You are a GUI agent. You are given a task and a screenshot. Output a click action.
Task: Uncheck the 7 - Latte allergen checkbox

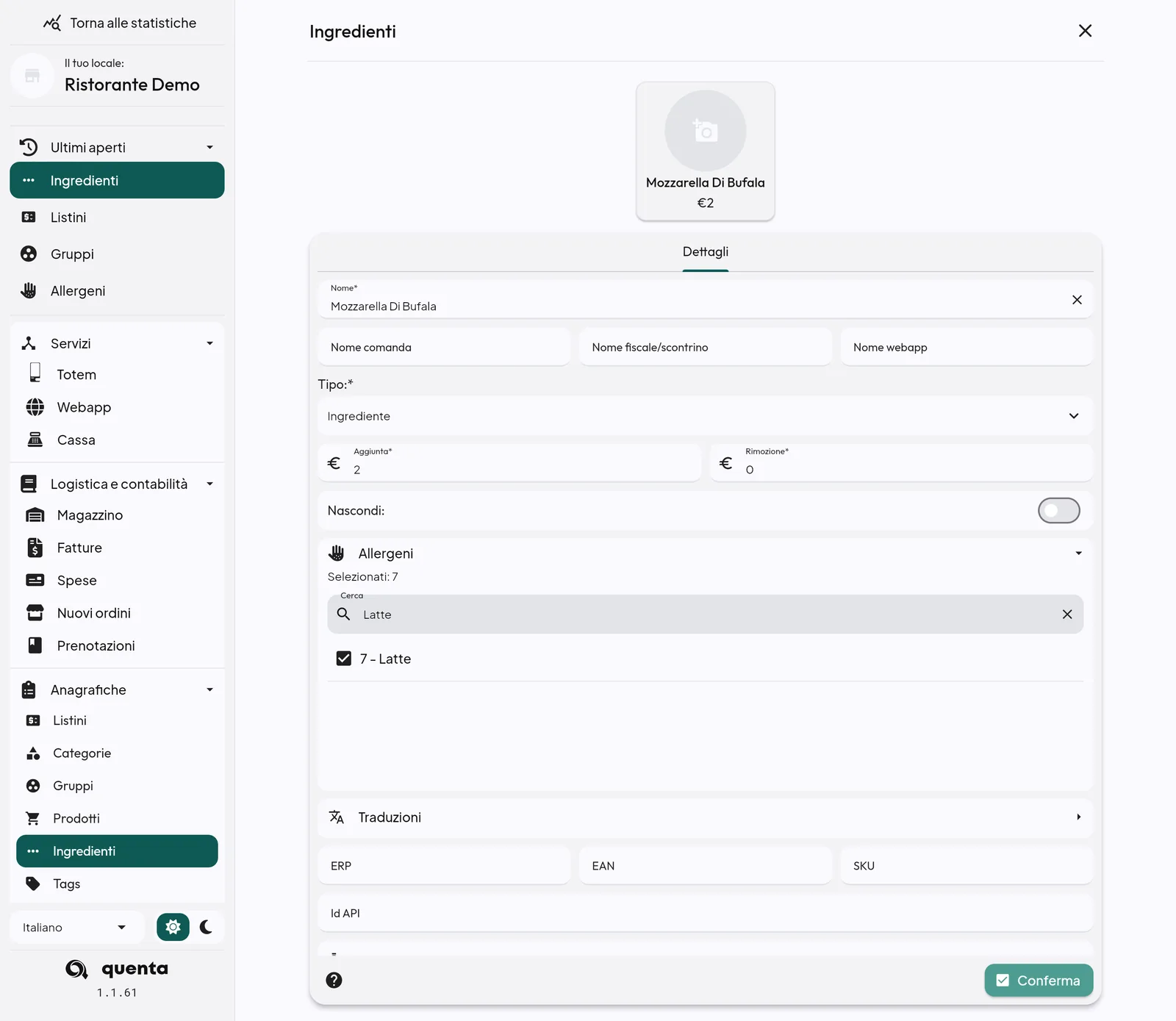click(x=343, y=659)
